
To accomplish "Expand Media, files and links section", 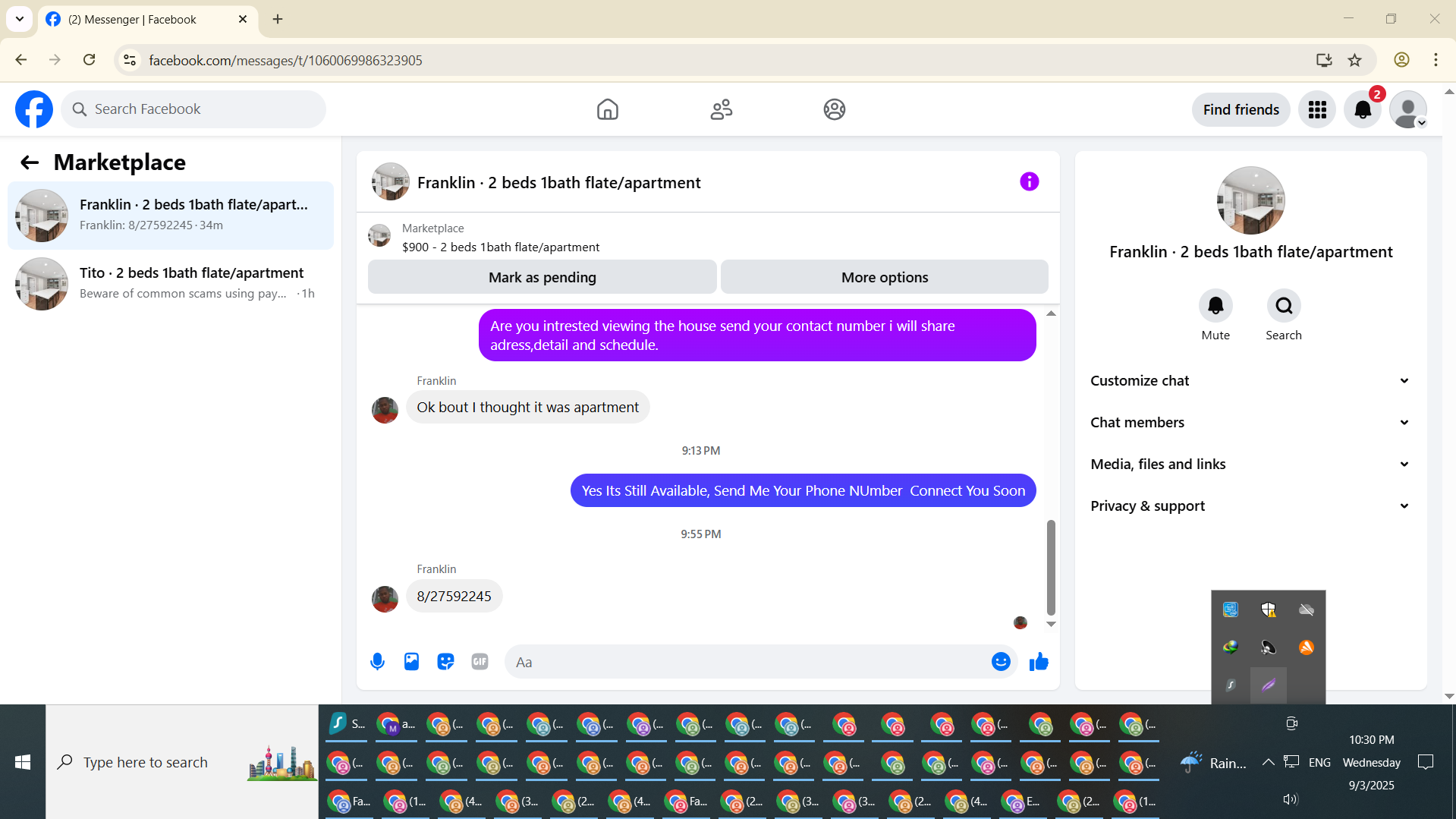I will (1250, 465).
